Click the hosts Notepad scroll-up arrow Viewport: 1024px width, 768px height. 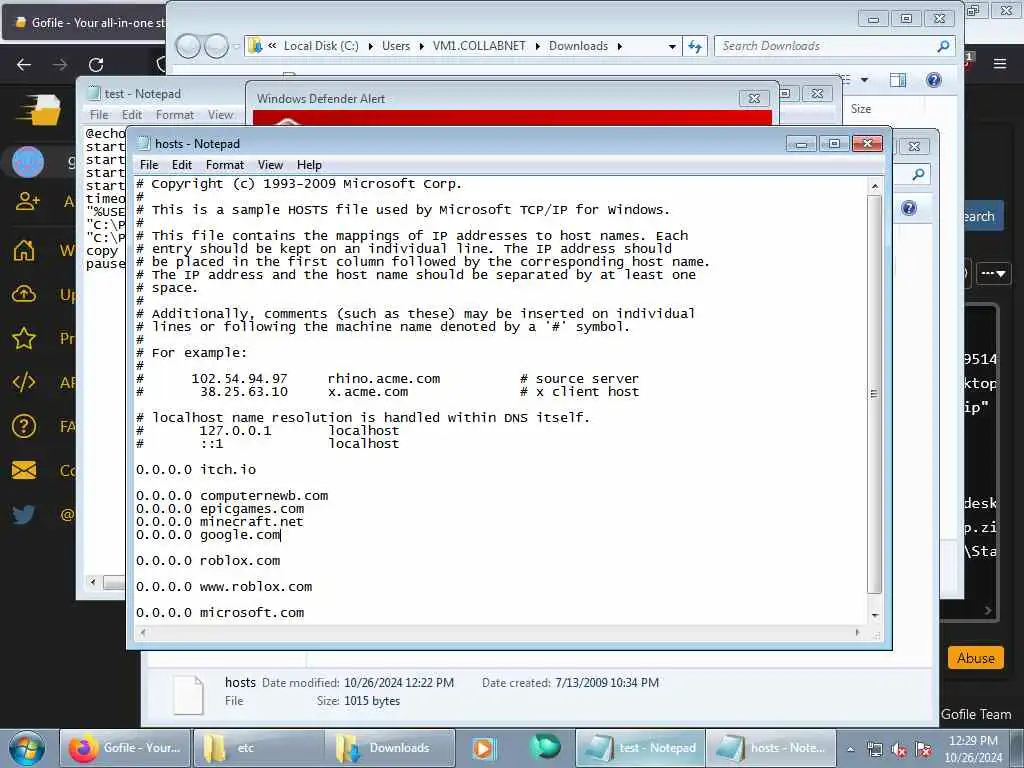click(874, 187)
